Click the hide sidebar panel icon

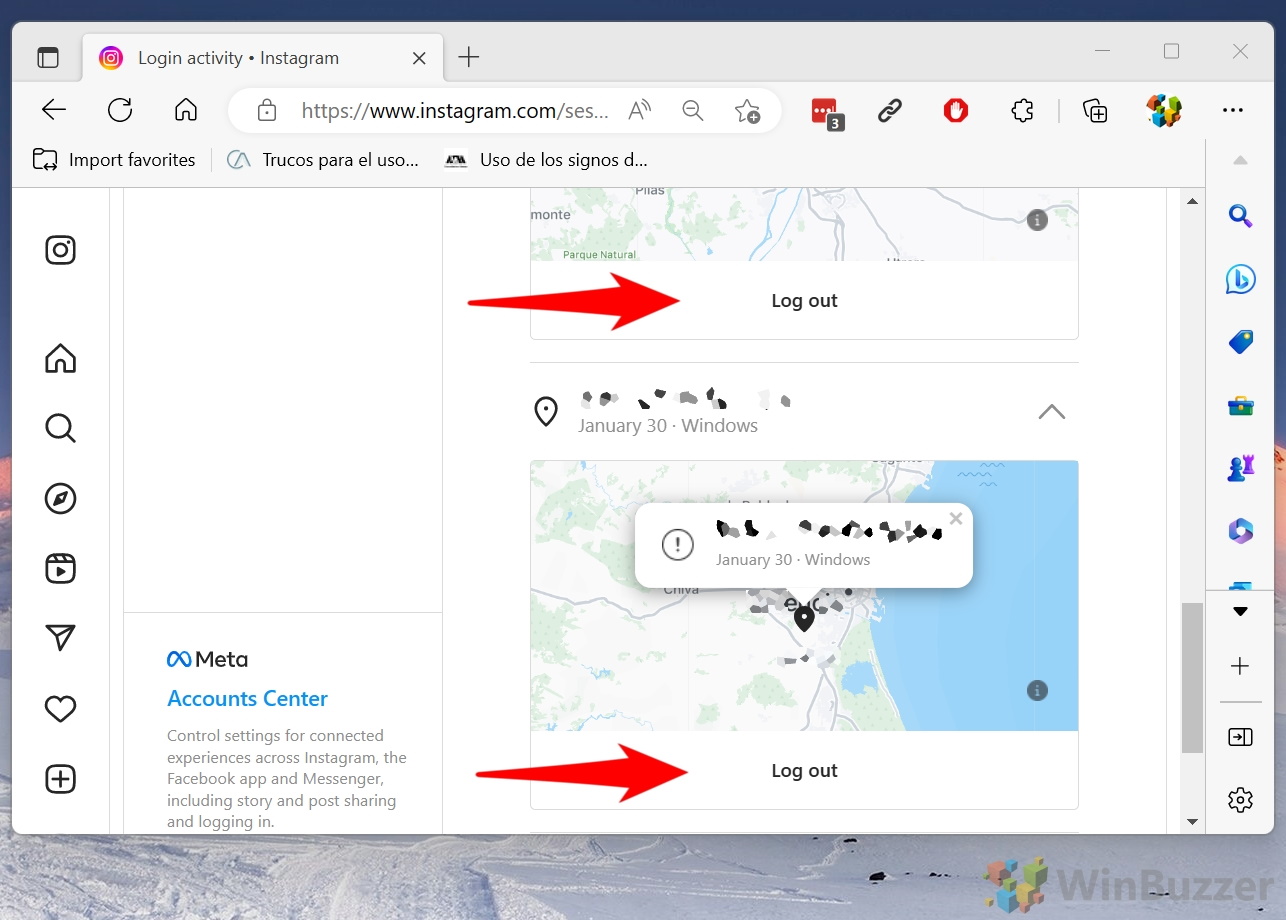(1240, 737)
